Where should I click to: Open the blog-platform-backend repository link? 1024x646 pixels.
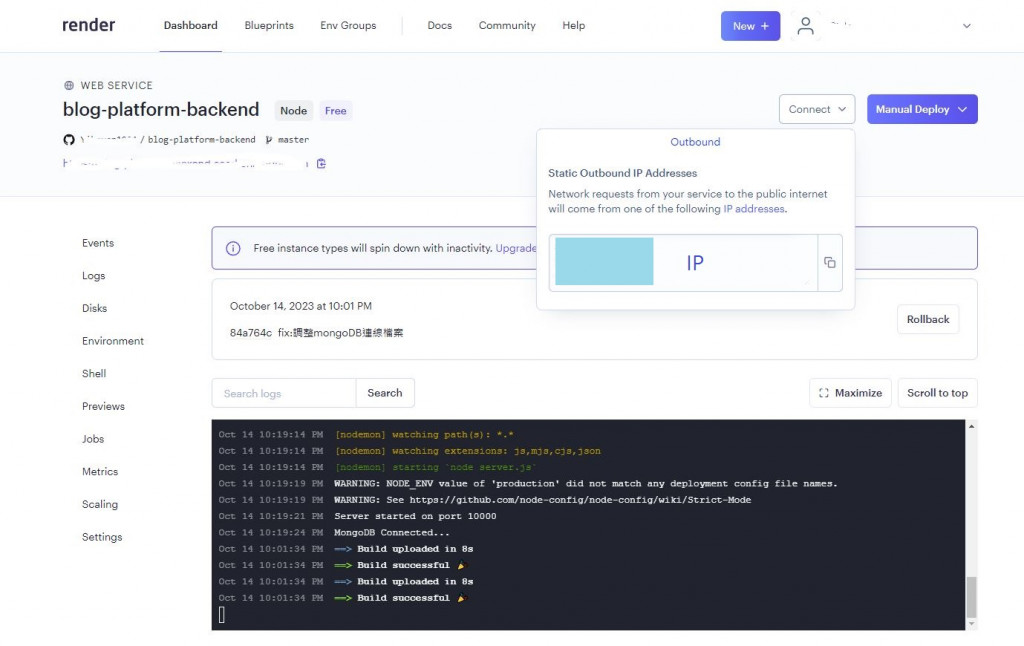[201, 140]
